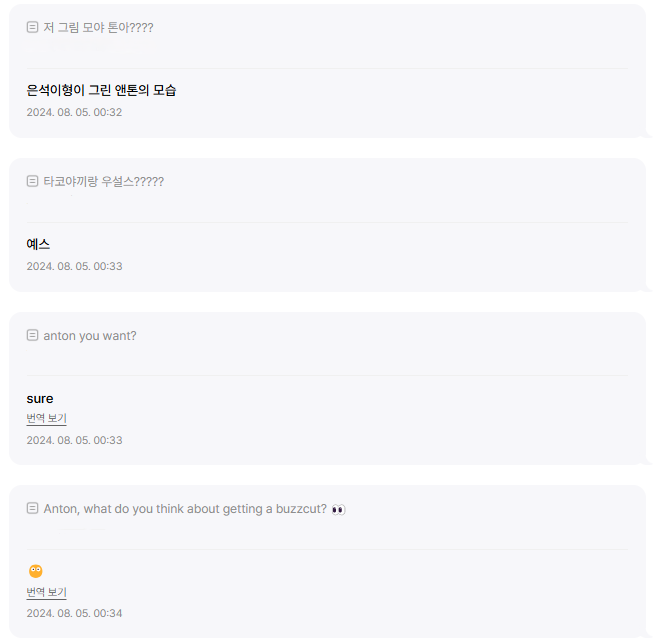Click the reply '은석이형이 그린 앤톤의 모습'
Image resolution: width=657 pixels, height=643 pixels.
[x=101, y=90]
